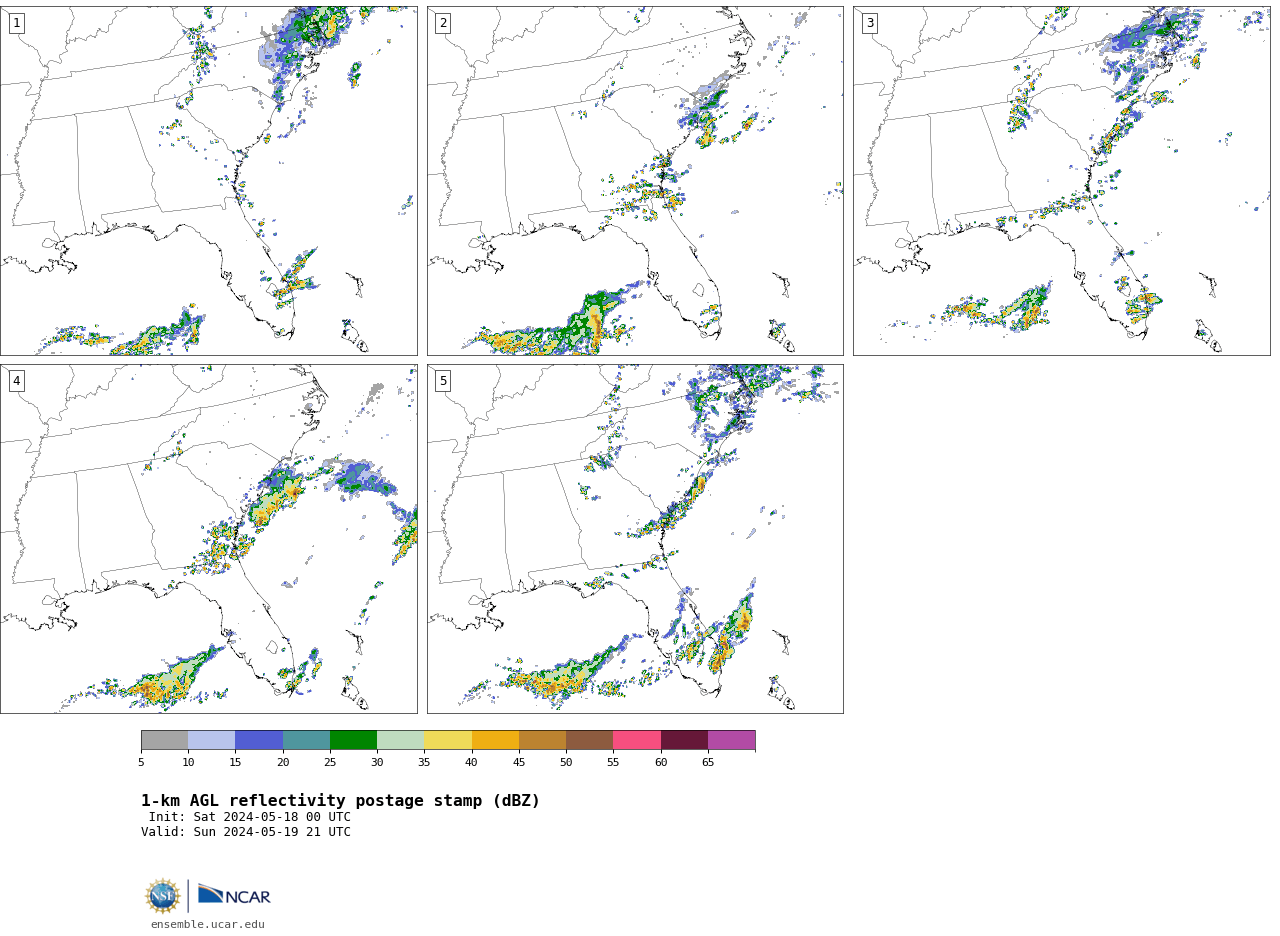Image resolution: width=1280 pixels, height=936 pixels.
Task: Click the '1-km AGL reflectivity postage stamp (dBZ)' title
Action: pos(340,801)
